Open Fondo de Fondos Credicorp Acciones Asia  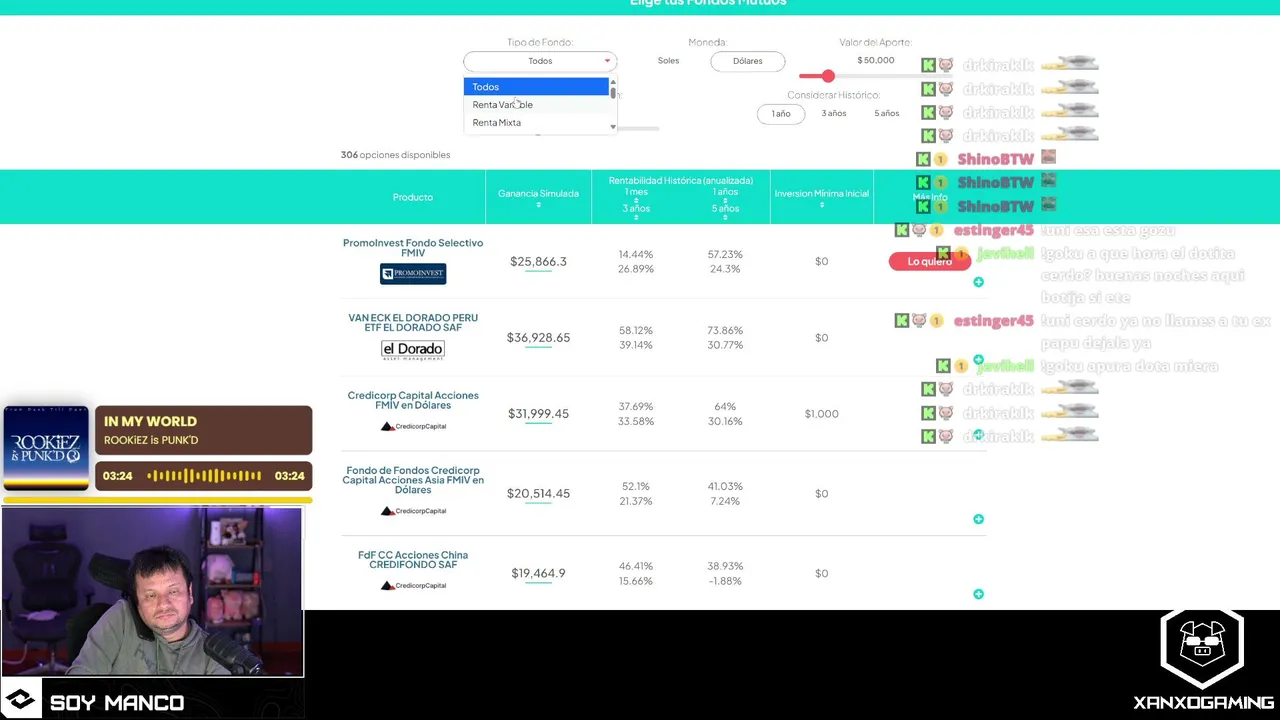(413, 480)
